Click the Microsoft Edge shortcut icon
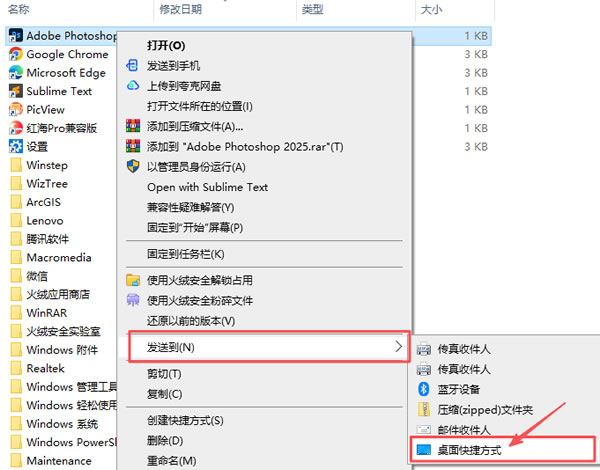 click(x=15, y=73)
